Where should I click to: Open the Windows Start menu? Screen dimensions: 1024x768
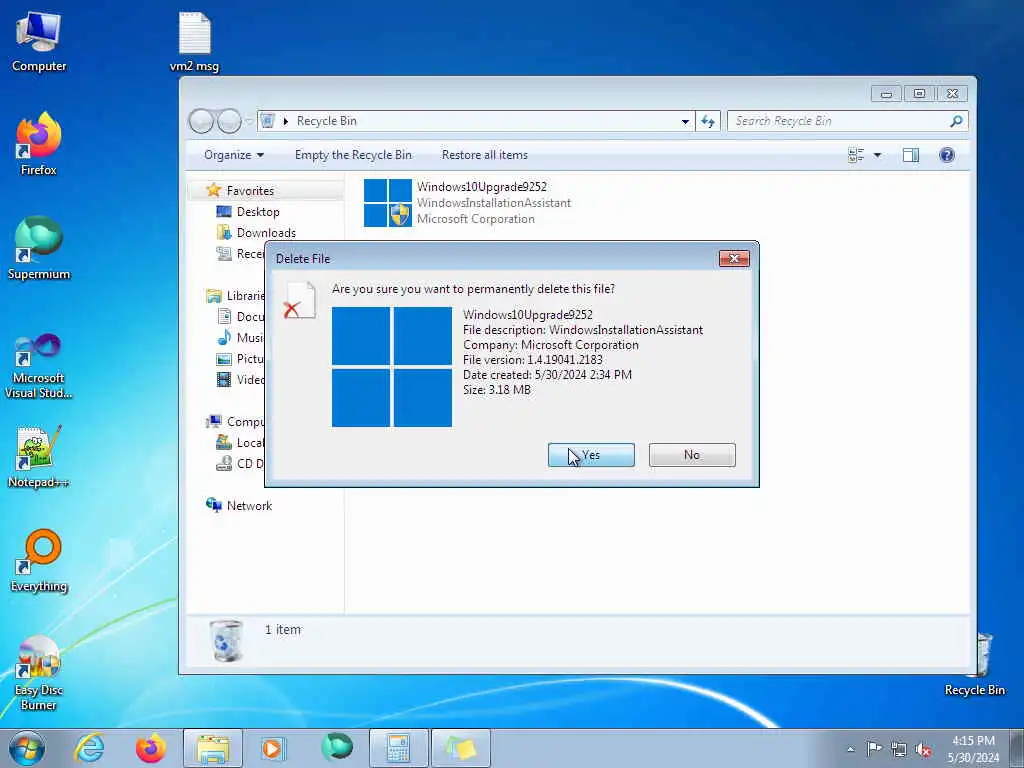(27, 748)
